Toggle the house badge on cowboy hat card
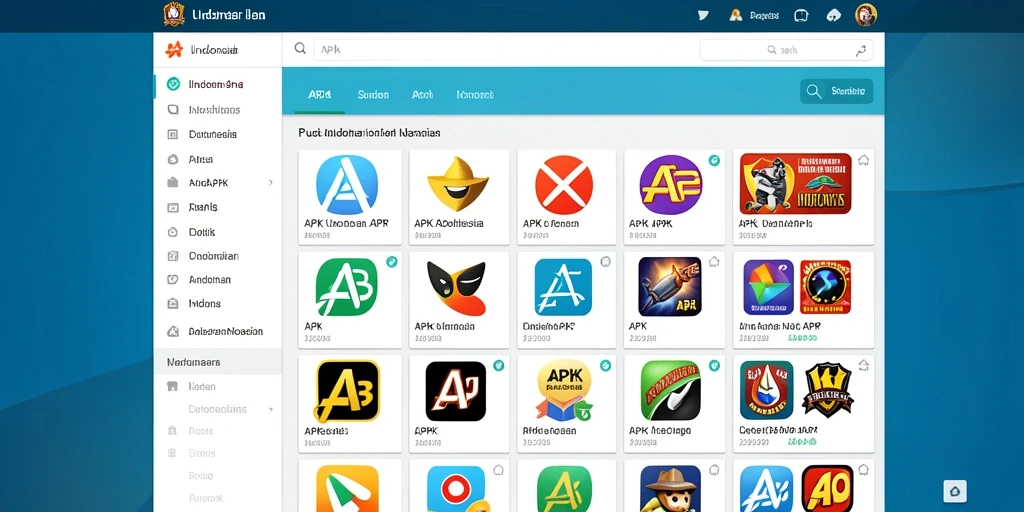Image resolution: width=1024 pixels, height=512 pixels. click(714, 470)
